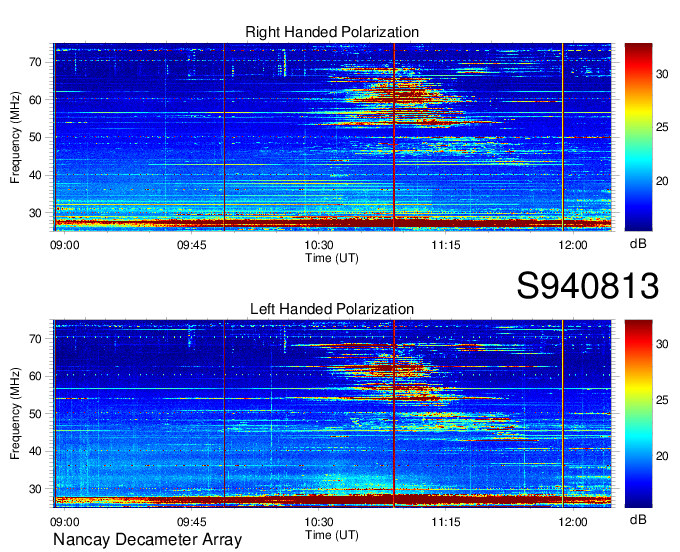Click the 30 dB color bar tick, Left Handed plot
Viewport: 680px width, 552px height.
[x=662, y=344]
